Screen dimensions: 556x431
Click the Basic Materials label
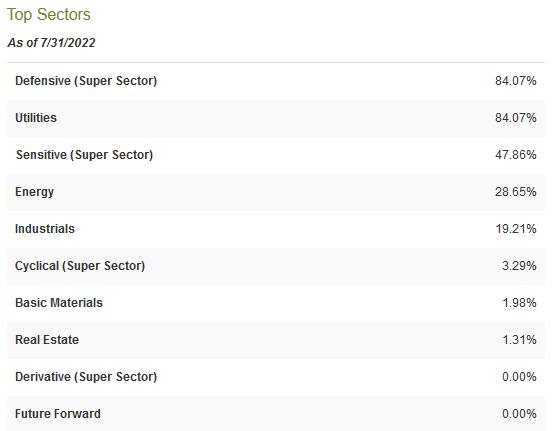pyautogui.click(x=59, y=303)
